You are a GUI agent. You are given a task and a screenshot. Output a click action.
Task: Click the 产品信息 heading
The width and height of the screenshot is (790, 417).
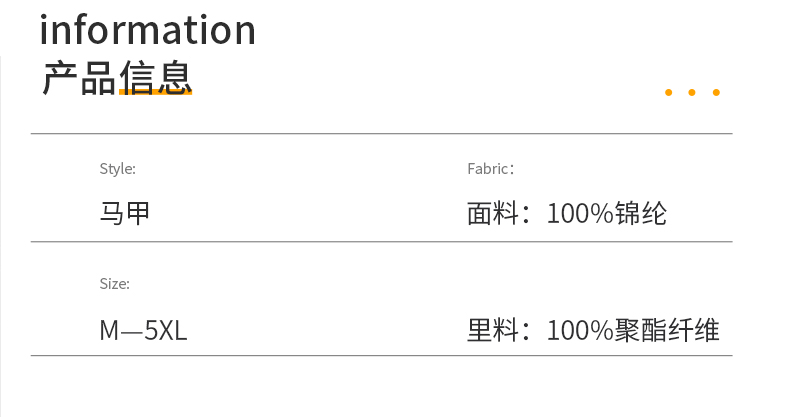[x=117, y=77]
